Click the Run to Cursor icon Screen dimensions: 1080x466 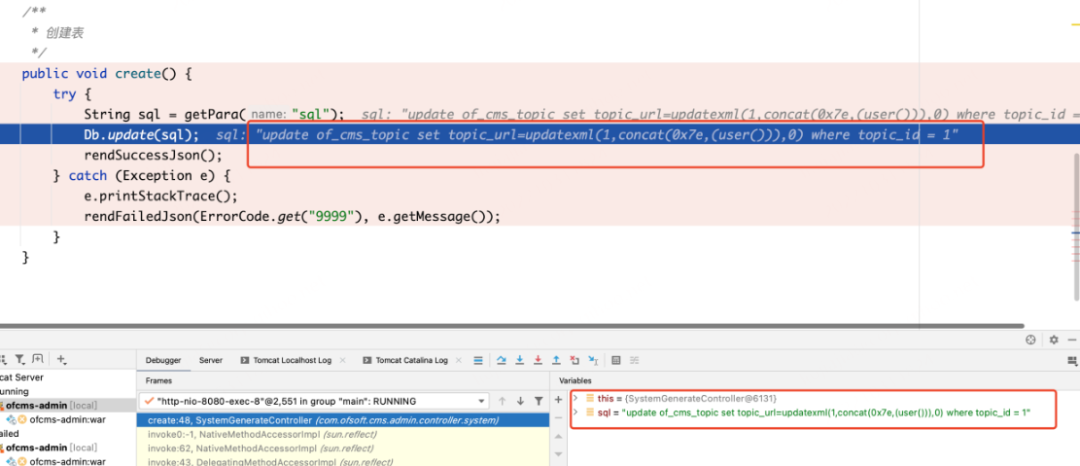click(592, 360)
